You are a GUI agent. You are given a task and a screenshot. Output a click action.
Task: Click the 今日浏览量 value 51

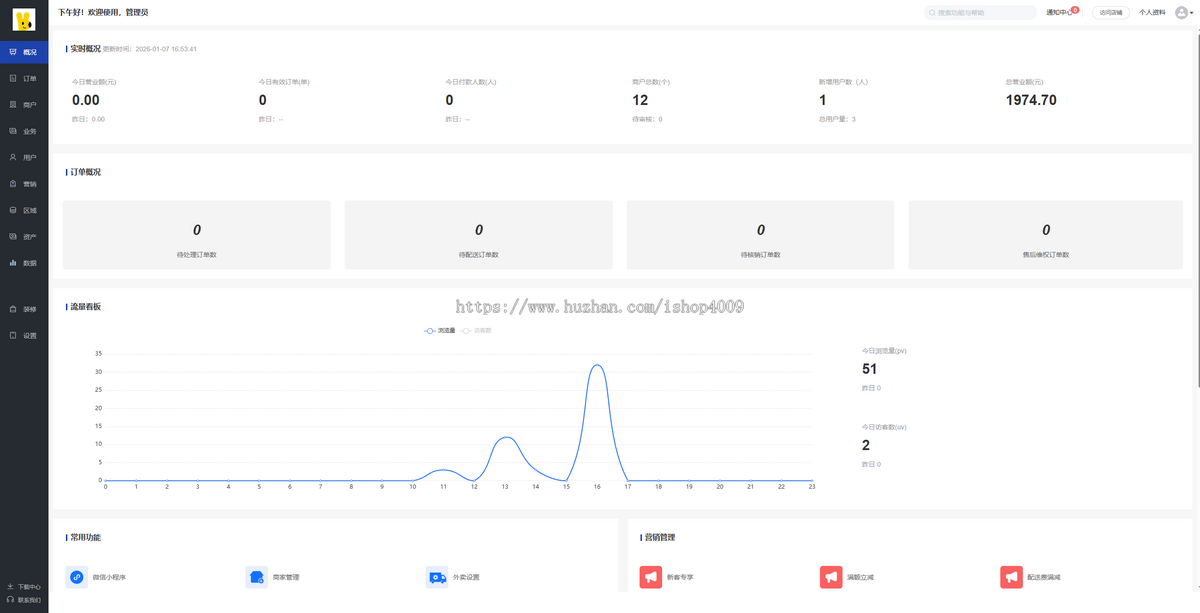[x=869, y=369]
